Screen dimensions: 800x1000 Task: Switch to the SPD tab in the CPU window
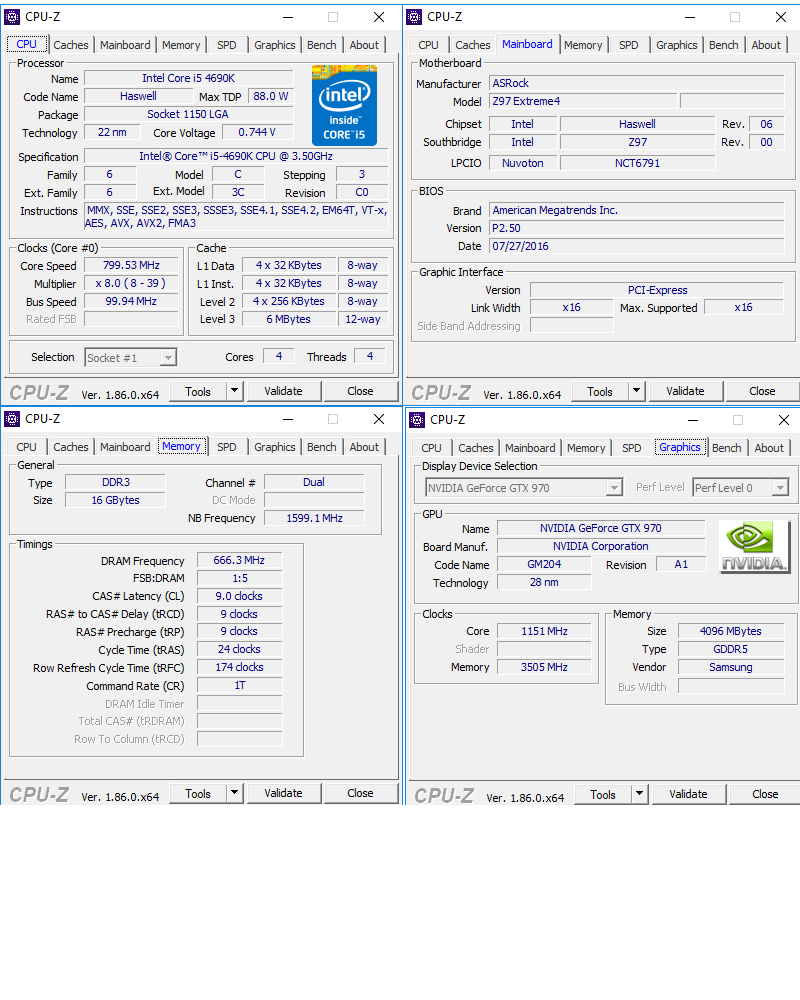click(226, 45)
